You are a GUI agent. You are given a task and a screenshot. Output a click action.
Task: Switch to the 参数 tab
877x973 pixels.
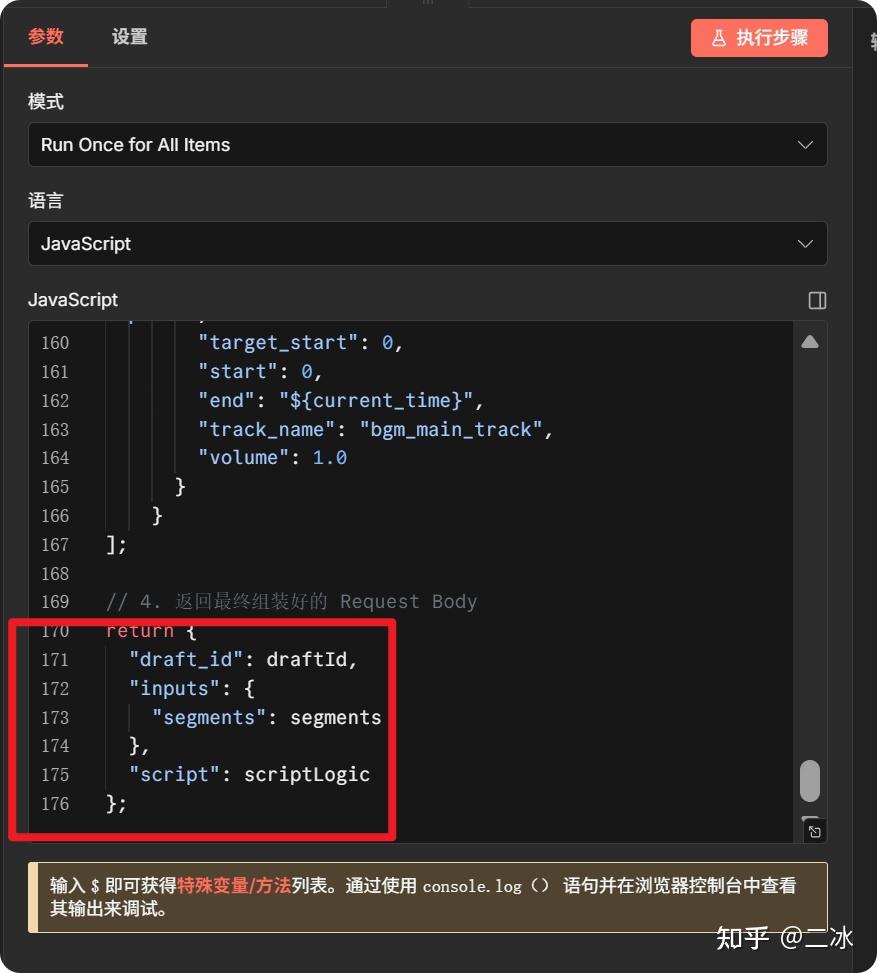click(46, 37)
